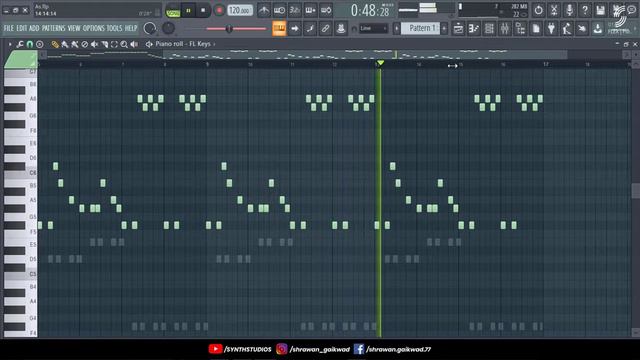
Task: Open the piano roll Tools wrench menu
Action: click(20, 44)
